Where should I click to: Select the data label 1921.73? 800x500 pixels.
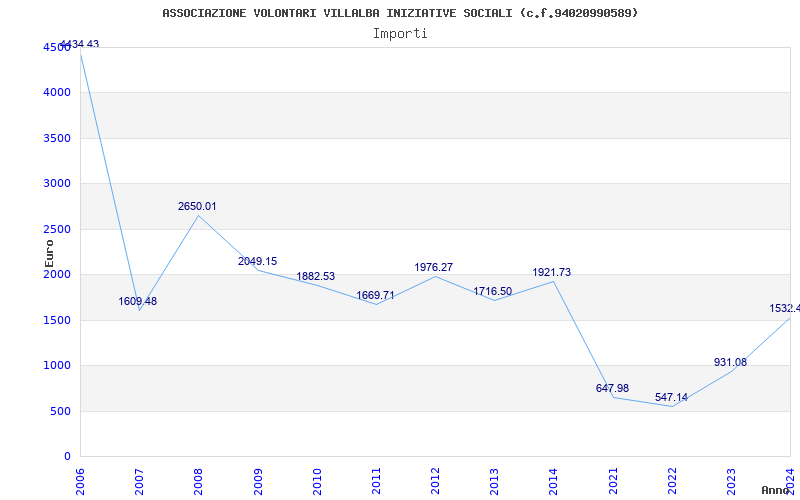click(x=552, y=272)
